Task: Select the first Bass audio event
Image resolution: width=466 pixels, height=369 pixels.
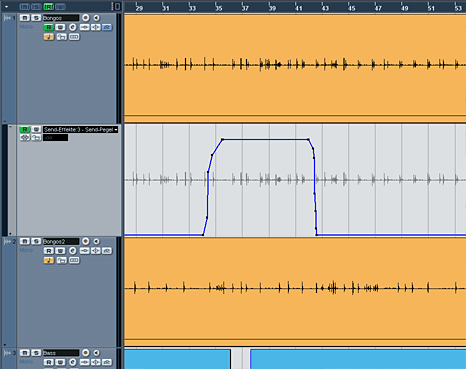Action: pos(177,359)
